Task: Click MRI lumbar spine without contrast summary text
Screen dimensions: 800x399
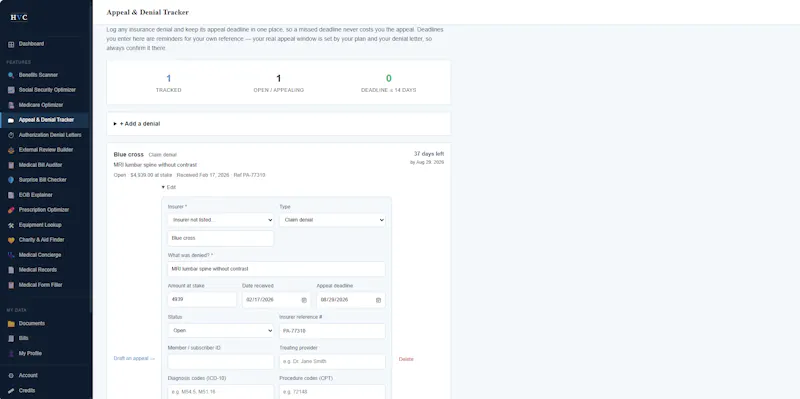Action: click(155, 165)
